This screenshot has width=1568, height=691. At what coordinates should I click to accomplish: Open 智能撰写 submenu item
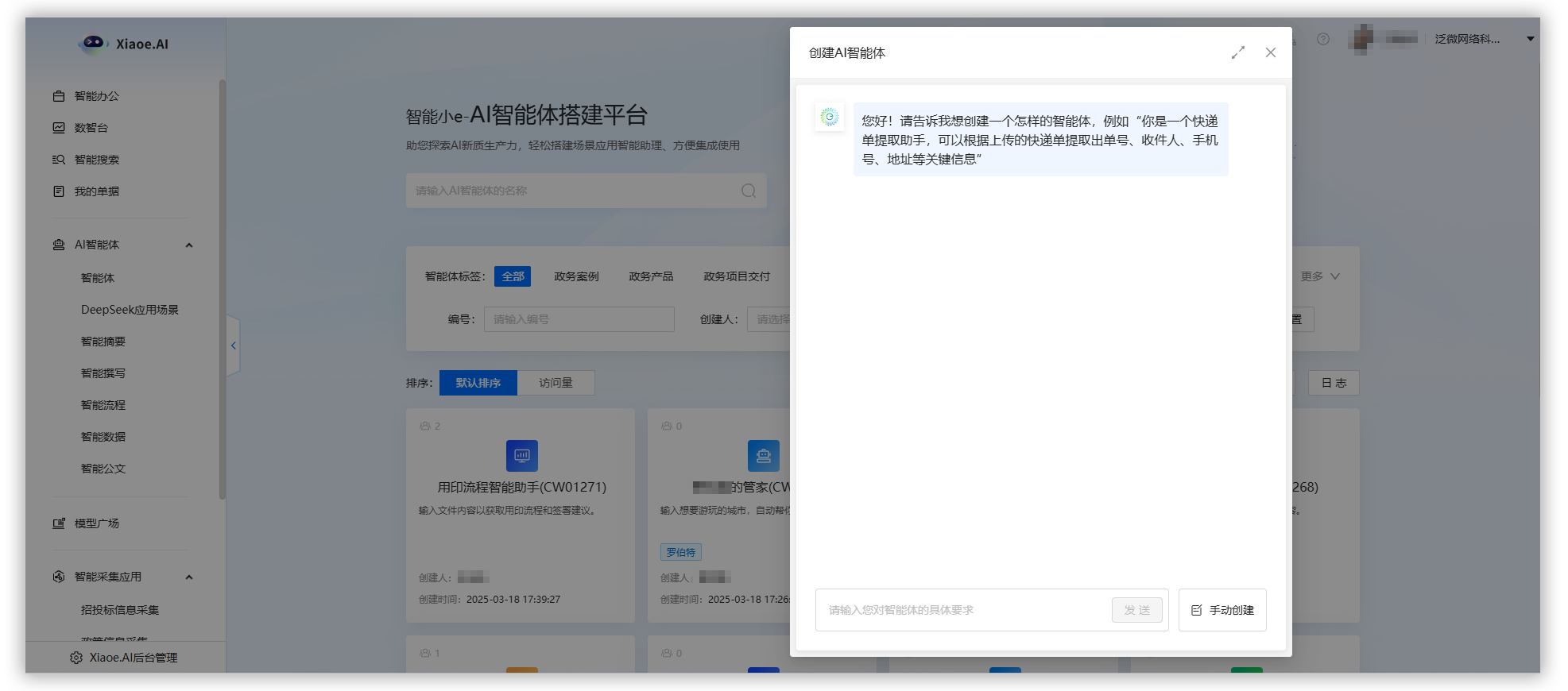tap(103, 373)
